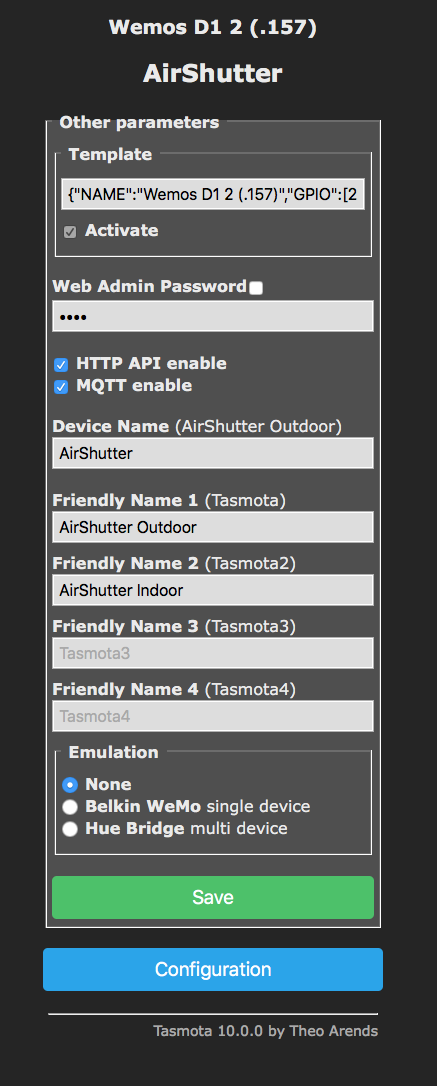Click the Friendly Name 3 field

[x=213, y=653]
